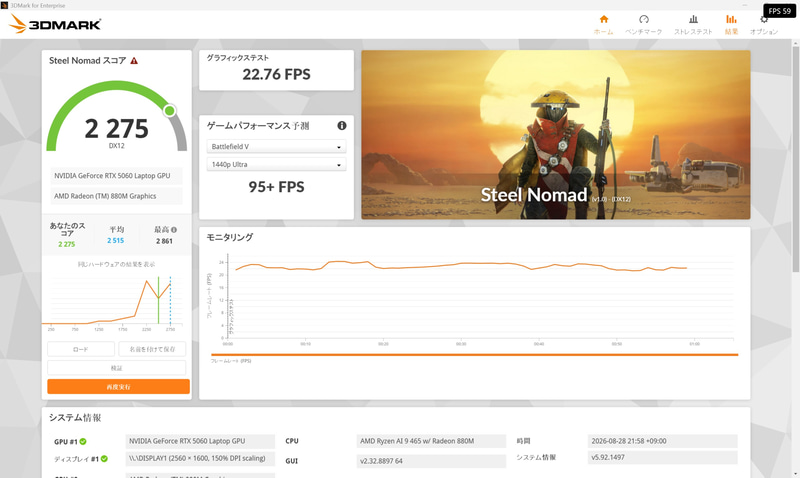Open the Benchmarks tab icon
Viewport: 800px width, 478px height.
(644, 19)
